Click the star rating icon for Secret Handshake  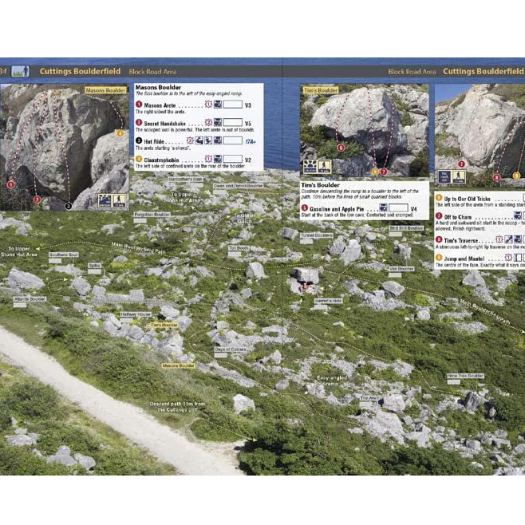point(208,123)
